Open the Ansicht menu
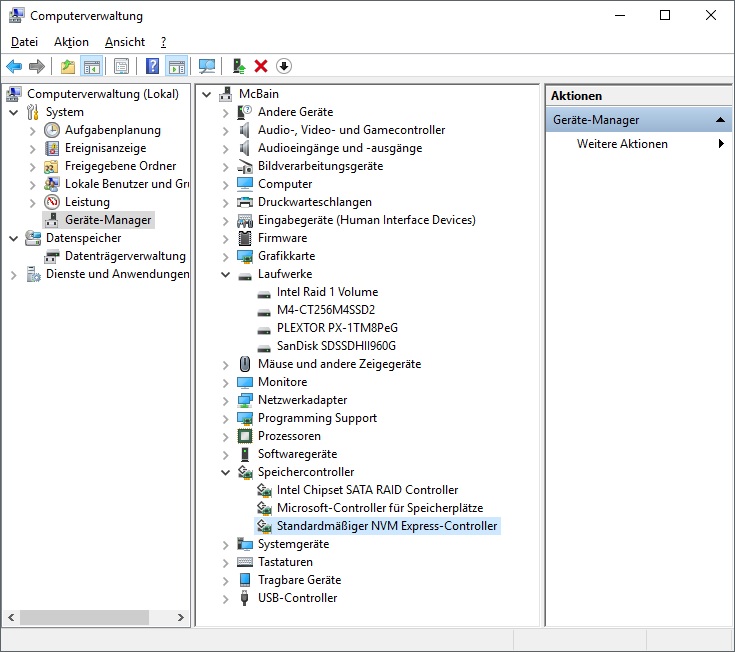 click(x=125, y=42)
